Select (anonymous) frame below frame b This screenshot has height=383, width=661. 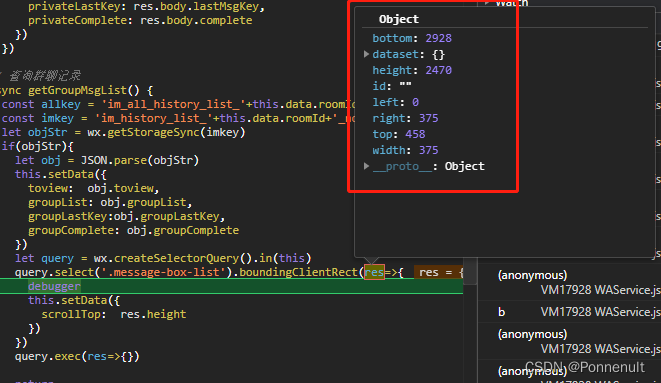[x=532, y=335]
